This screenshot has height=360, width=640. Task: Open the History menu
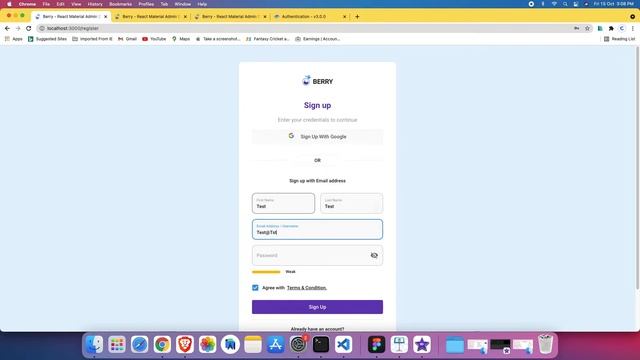(x=95, y=4)
